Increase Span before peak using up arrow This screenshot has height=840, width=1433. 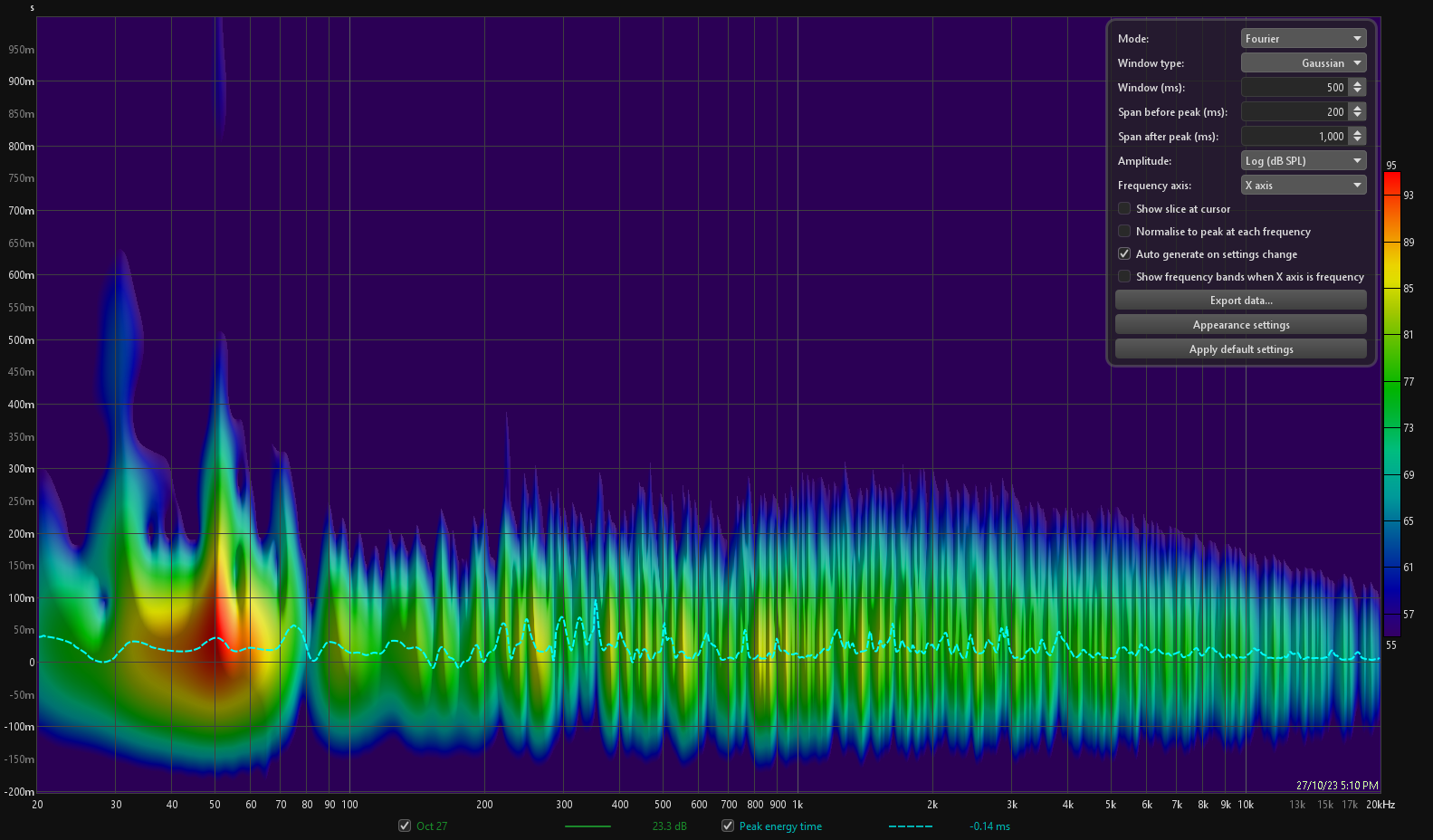click(x=1357, y=108)
